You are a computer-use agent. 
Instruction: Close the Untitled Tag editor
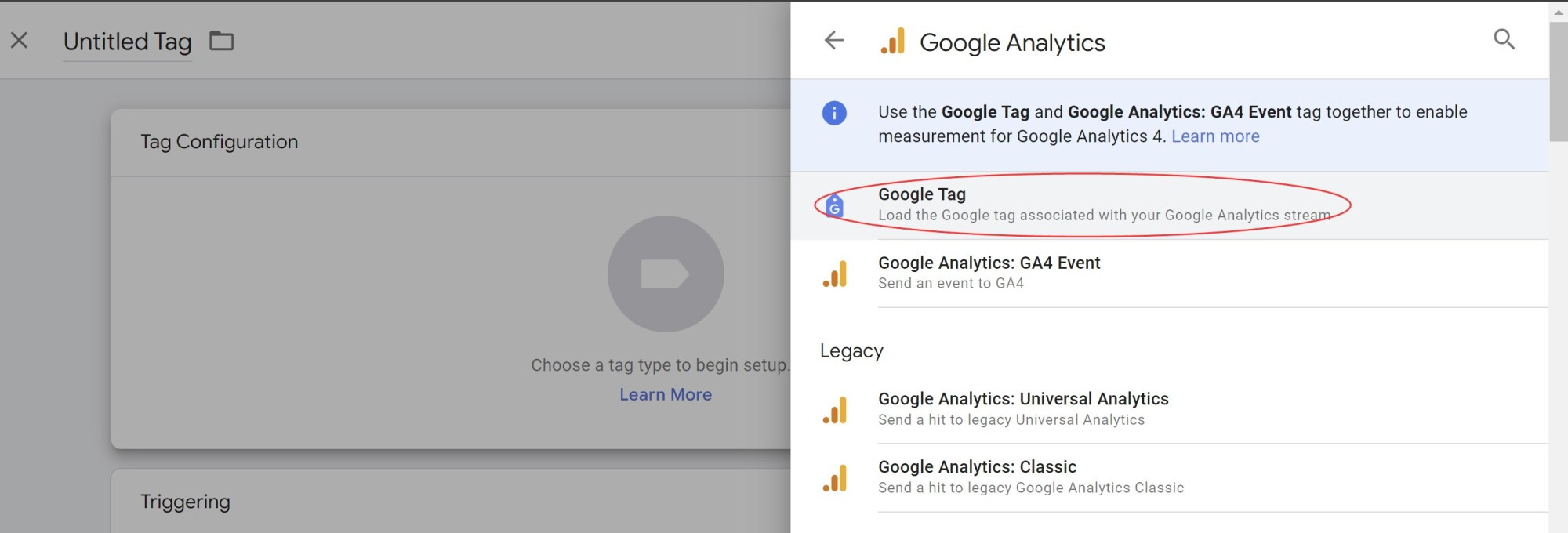pyautogui.click(x=20, y=40)
